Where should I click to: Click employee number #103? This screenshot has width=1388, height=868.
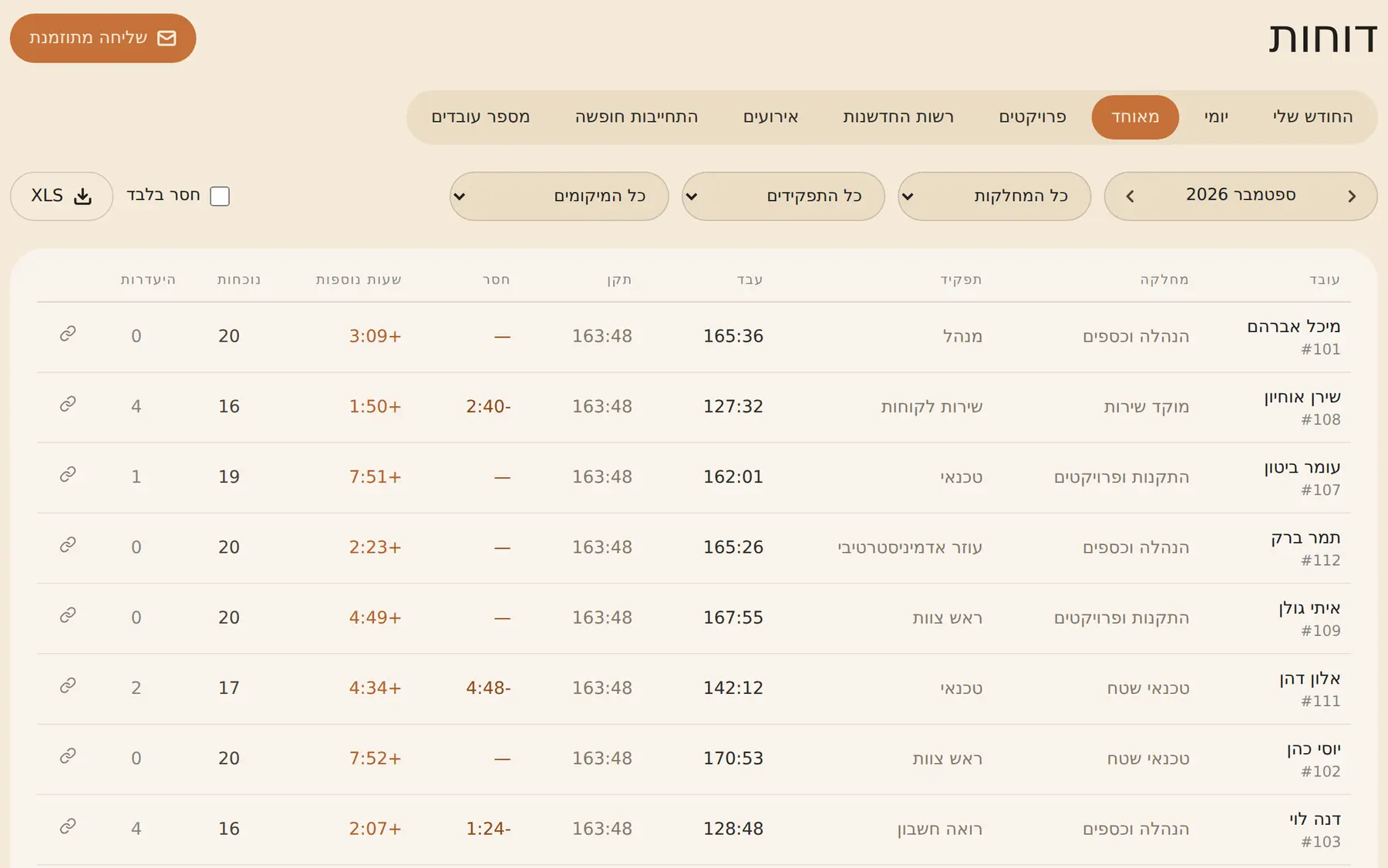[1321, 842]
